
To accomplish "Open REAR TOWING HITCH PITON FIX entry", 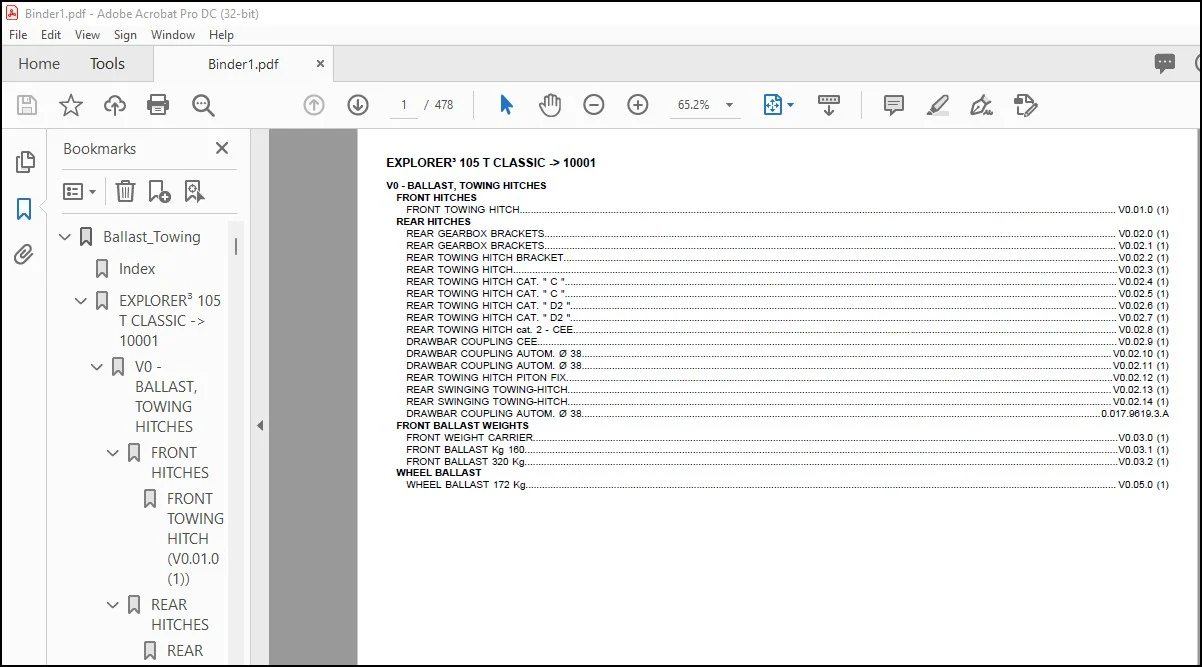I will 787,378.
